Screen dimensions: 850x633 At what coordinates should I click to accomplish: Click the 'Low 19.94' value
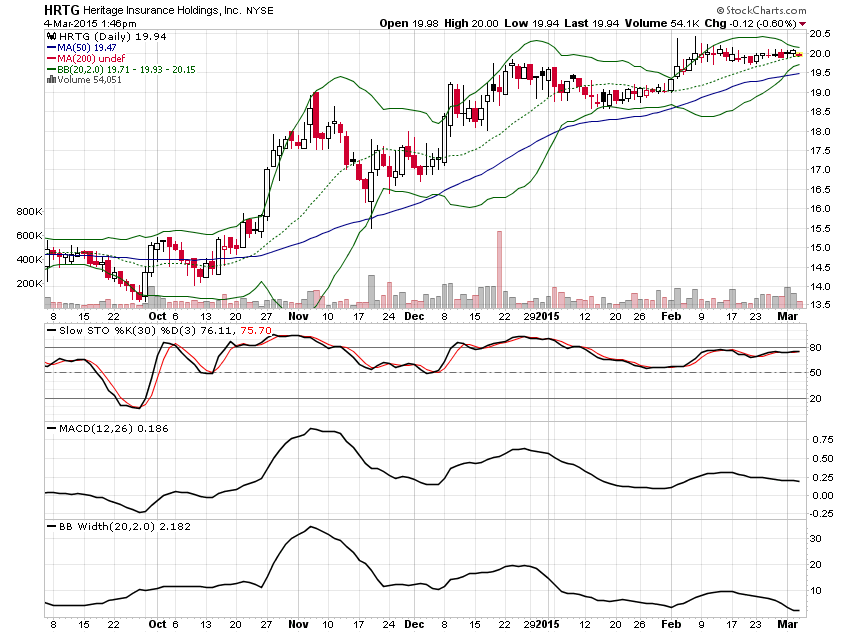pyautogui.click(x=531, y=23)
